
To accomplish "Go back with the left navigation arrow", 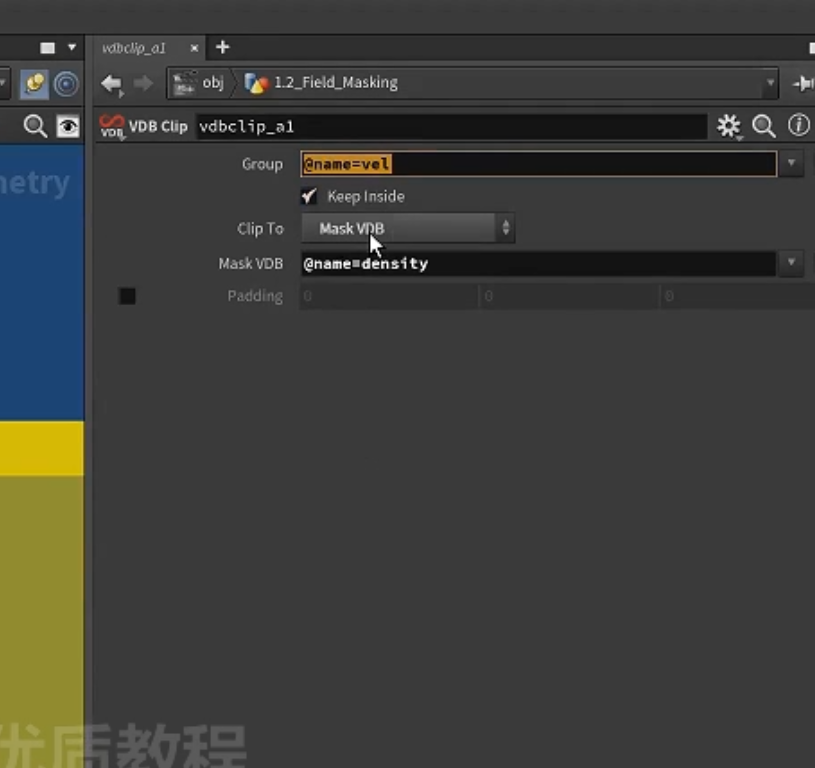I will 112,83.
